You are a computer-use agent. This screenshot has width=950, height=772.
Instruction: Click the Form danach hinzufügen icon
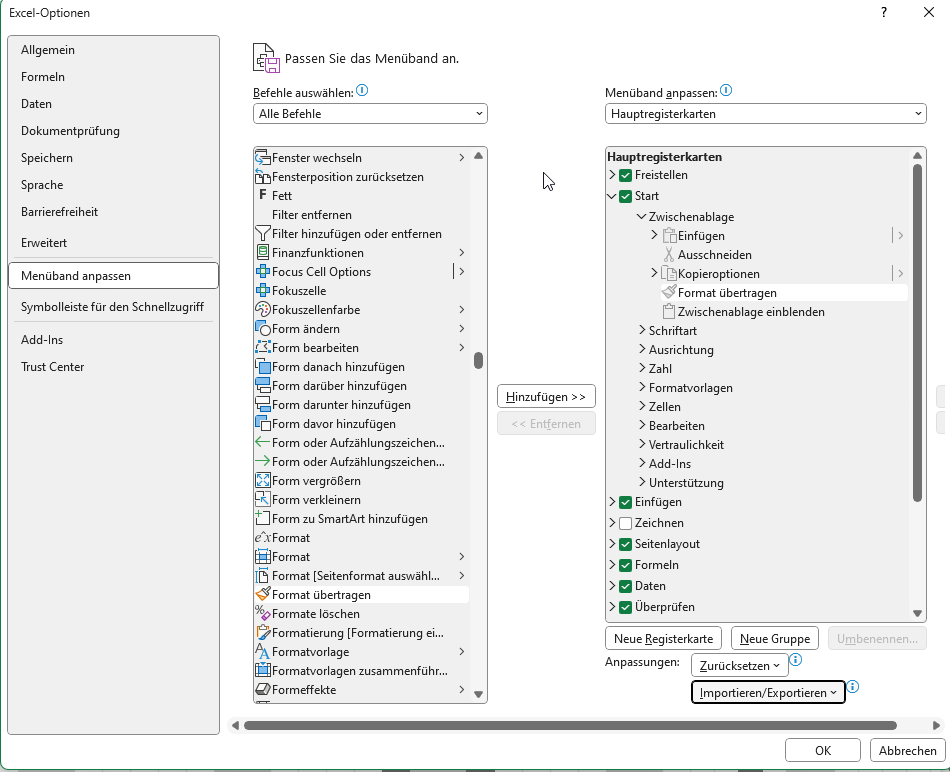pos(262,367)
